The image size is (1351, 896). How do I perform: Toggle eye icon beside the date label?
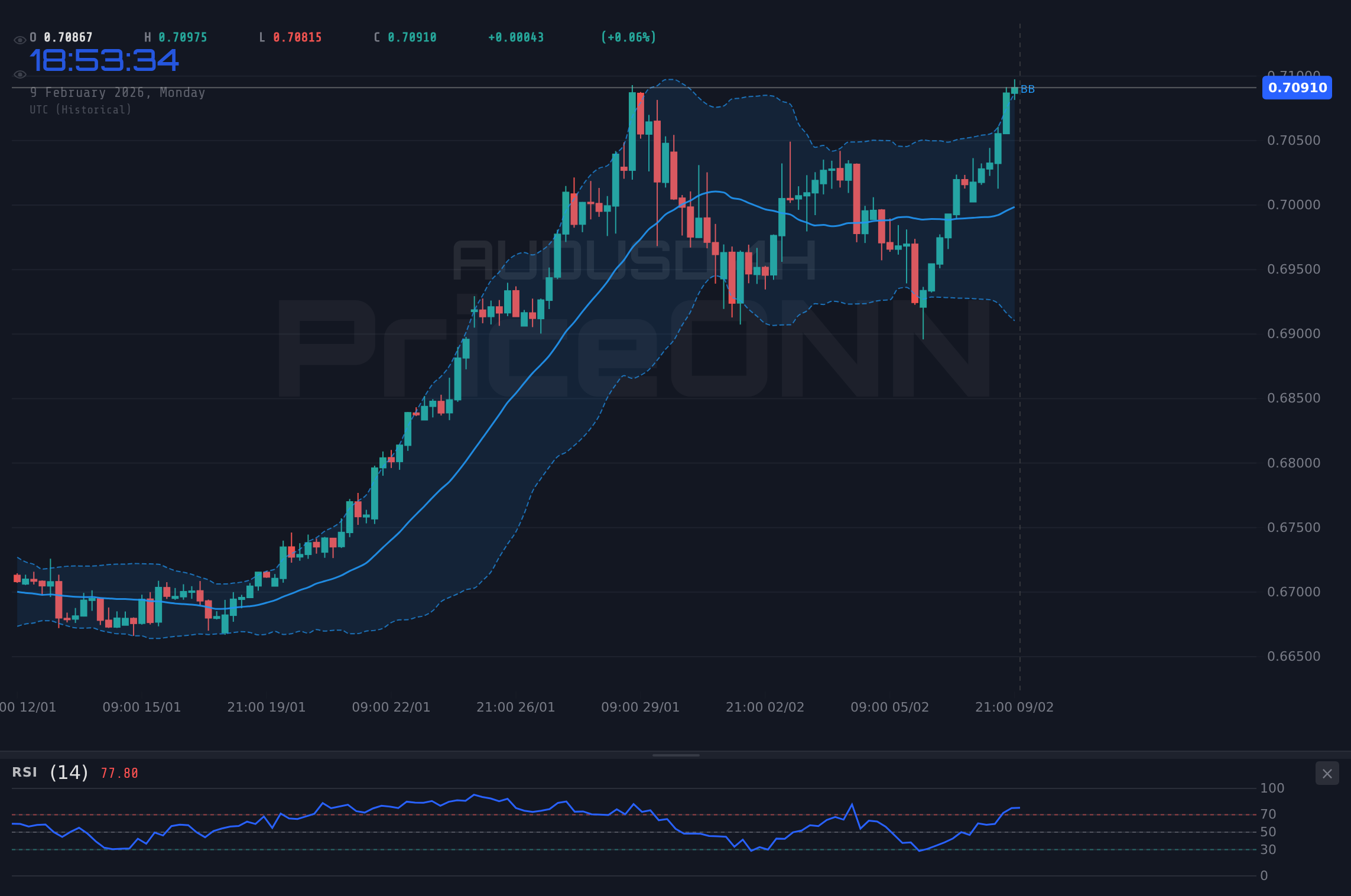point(20,74)
